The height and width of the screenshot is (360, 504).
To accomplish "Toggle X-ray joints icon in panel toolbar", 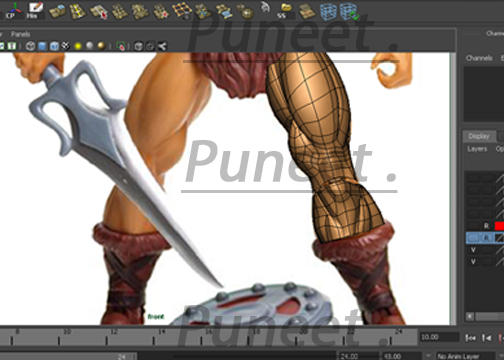I will pos(150,46).
